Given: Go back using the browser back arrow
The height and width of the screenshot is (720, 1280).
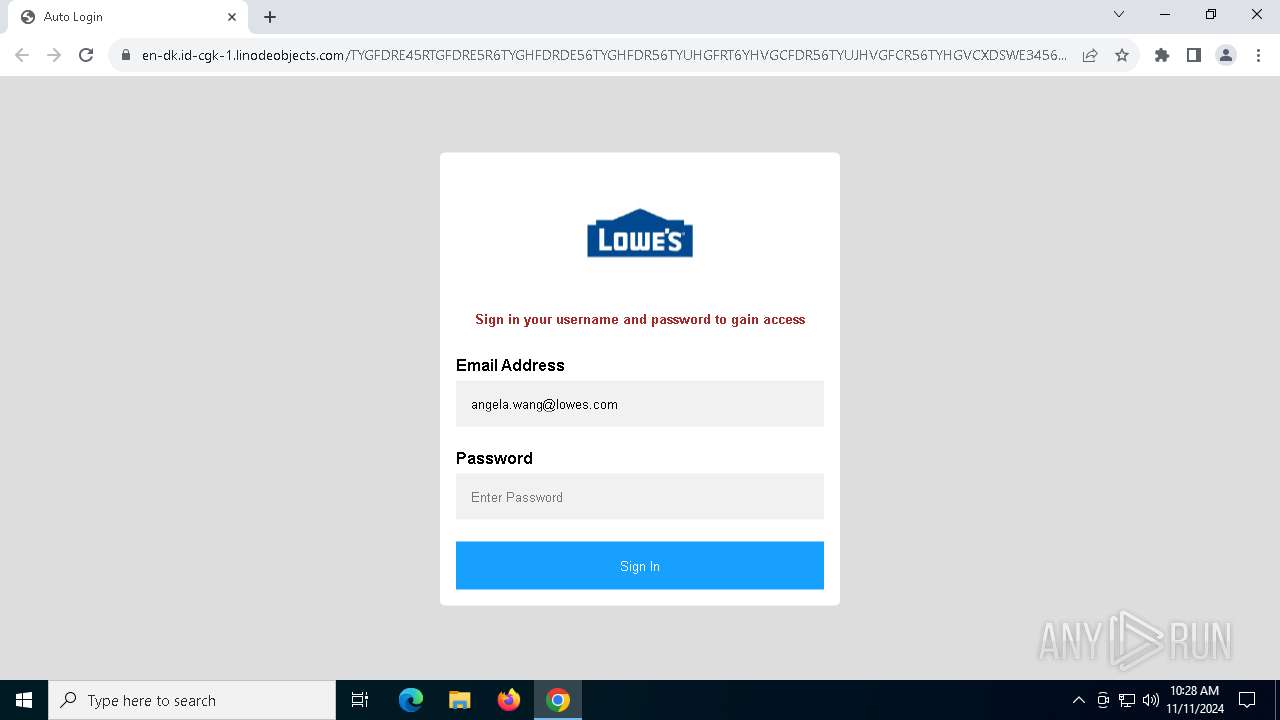Looking at the screenshot, I should (22, 55).
